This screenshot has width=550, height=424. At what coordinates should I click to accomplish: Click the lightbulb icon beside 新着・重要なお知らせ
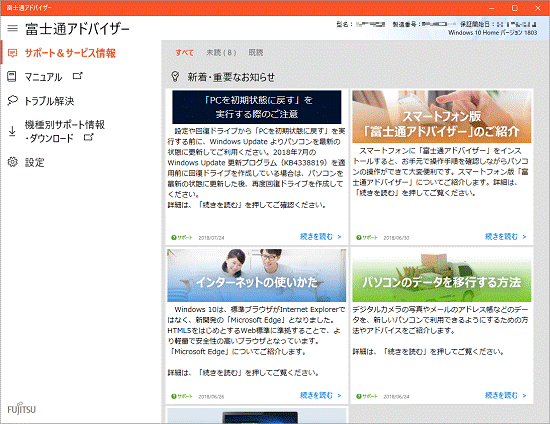click(x=175, y=76)
